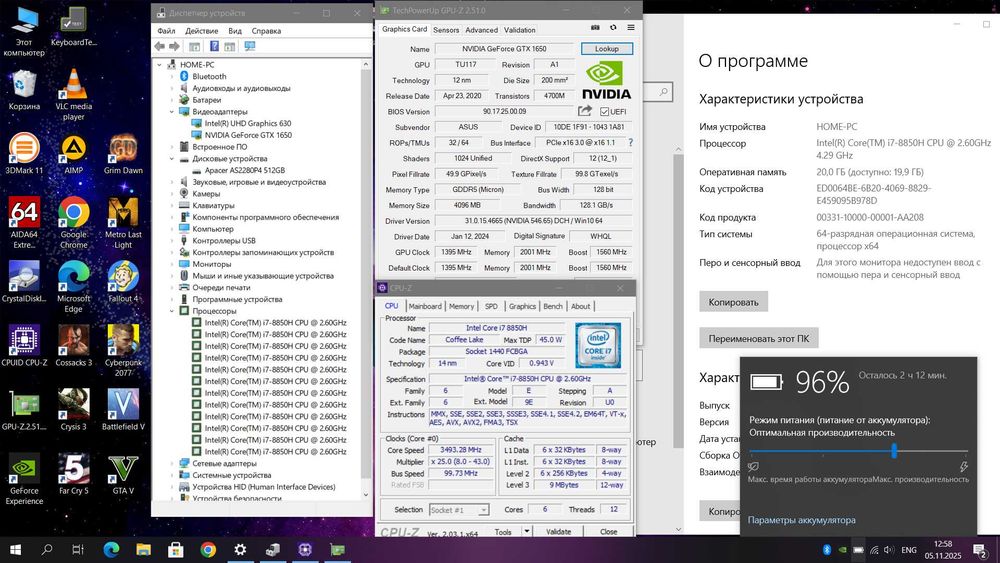Open CrystalDiskInfo desktop shortcut

tap(24, 282)
